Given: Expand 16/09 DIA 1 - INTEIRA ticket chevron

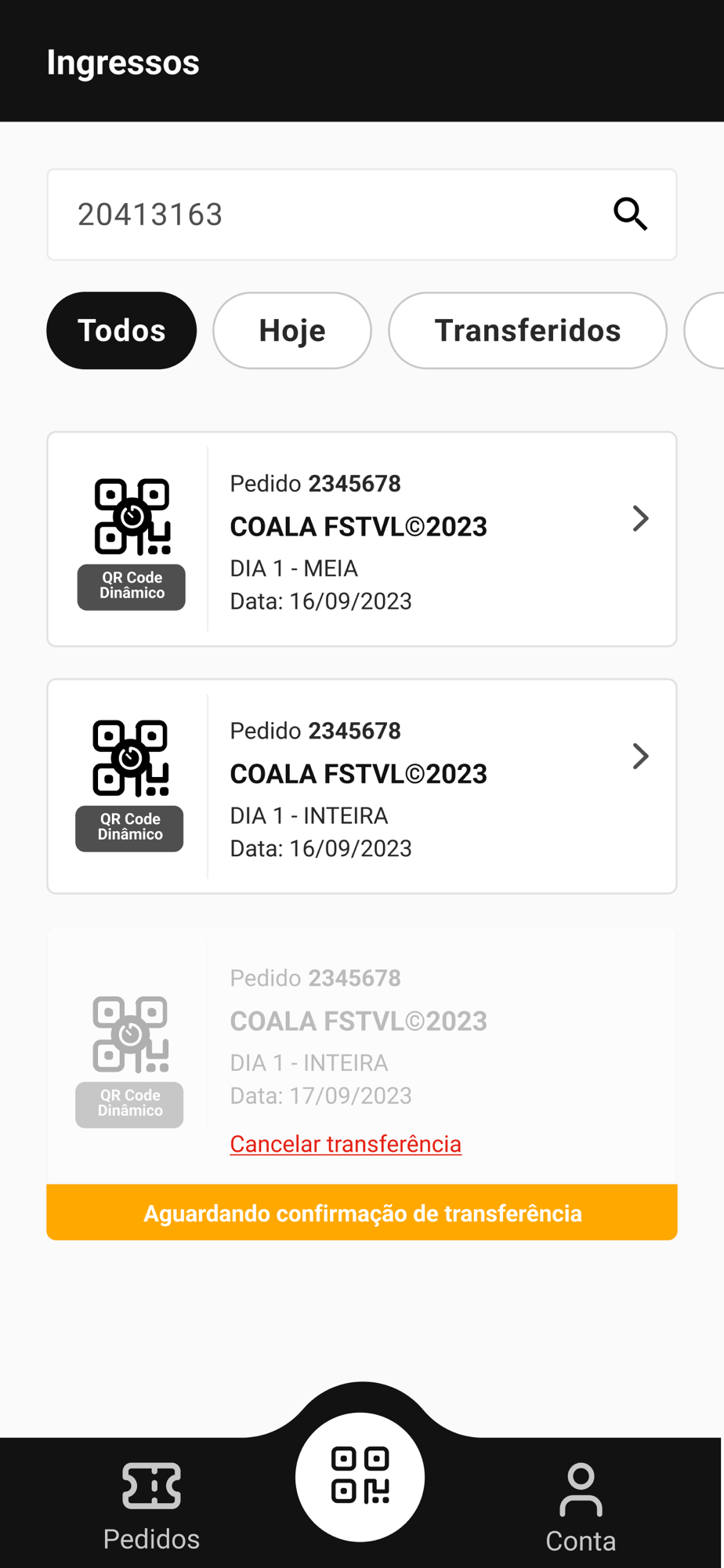Looking at the screenshot, I should (x=640, y=757).
